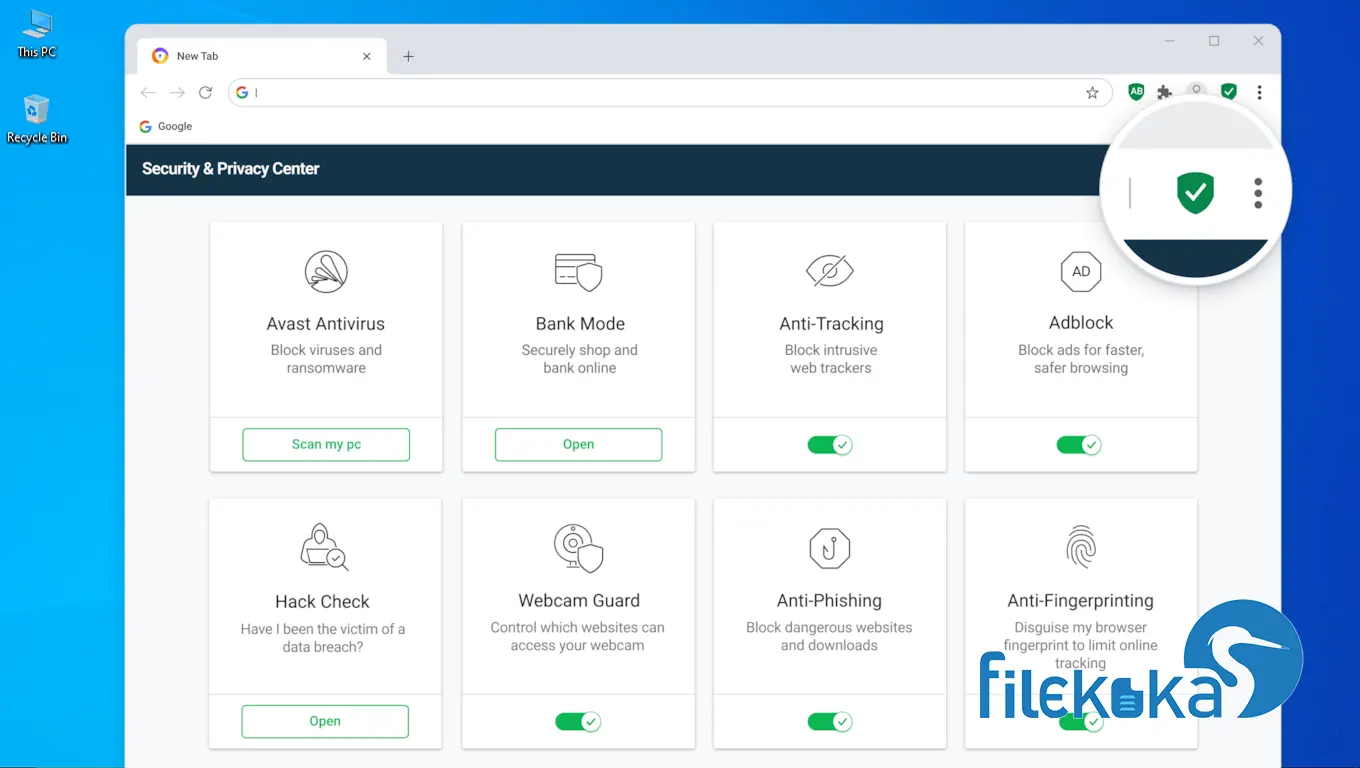Click the Google logo in address bar
1360x768 pixels.
(242, 93)
